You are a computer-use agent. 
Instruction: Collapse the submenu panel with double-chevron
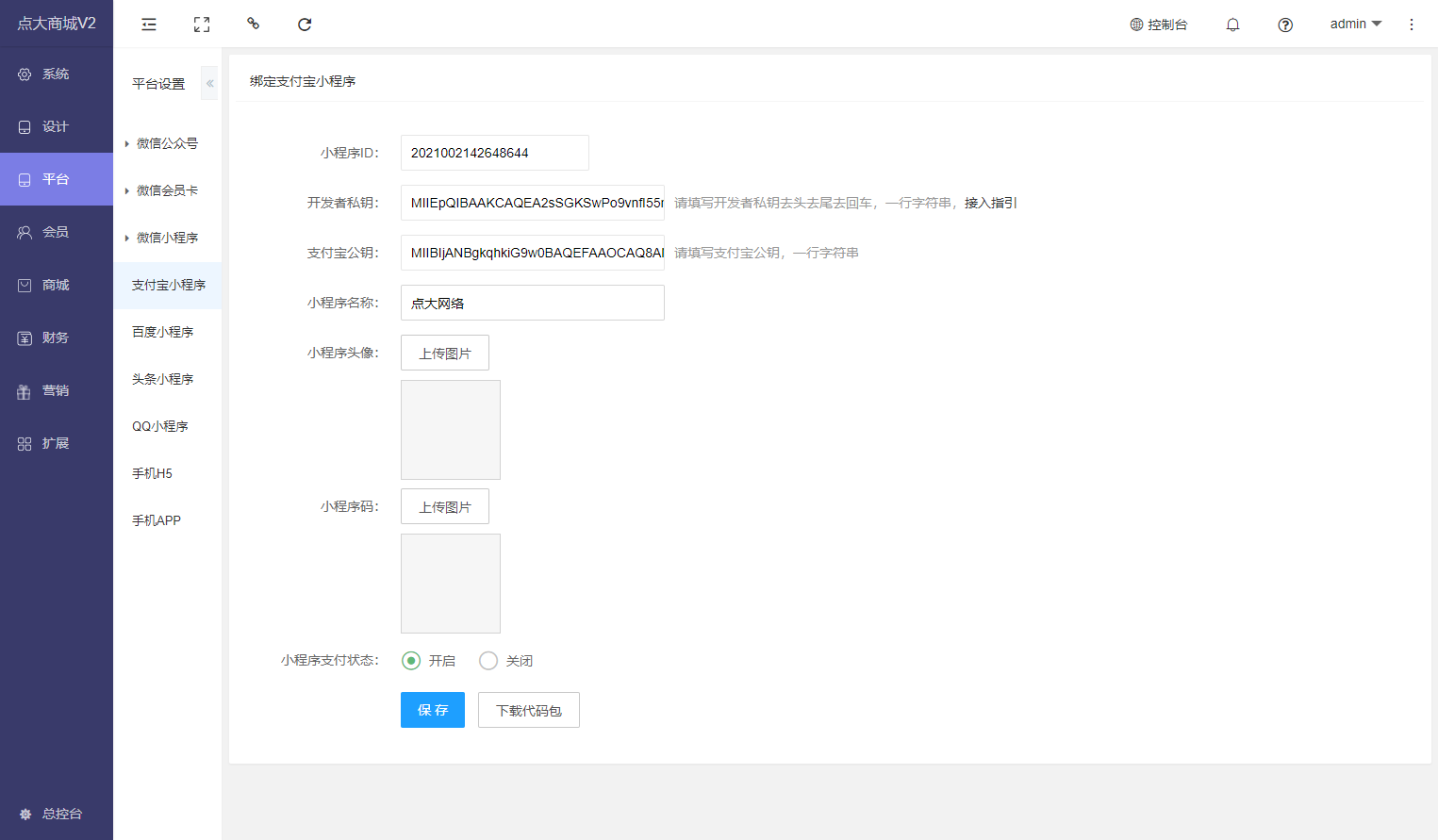209,83
